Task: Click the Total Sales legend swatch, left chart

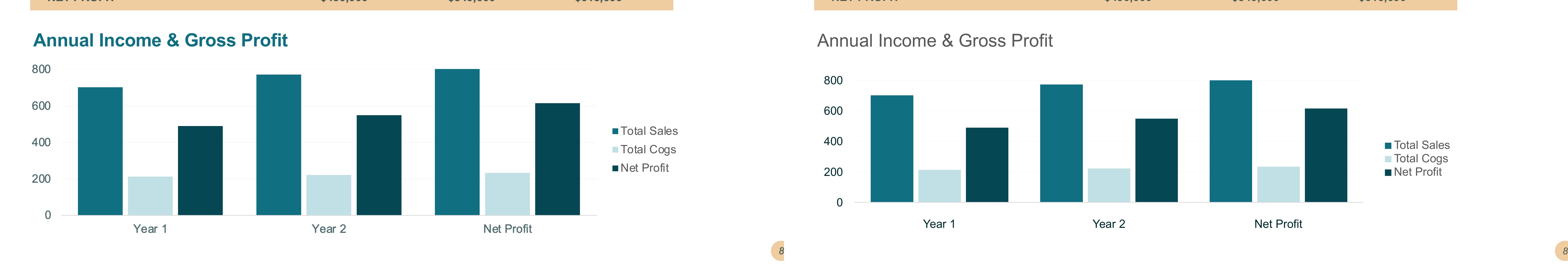Action: (615, 131)
